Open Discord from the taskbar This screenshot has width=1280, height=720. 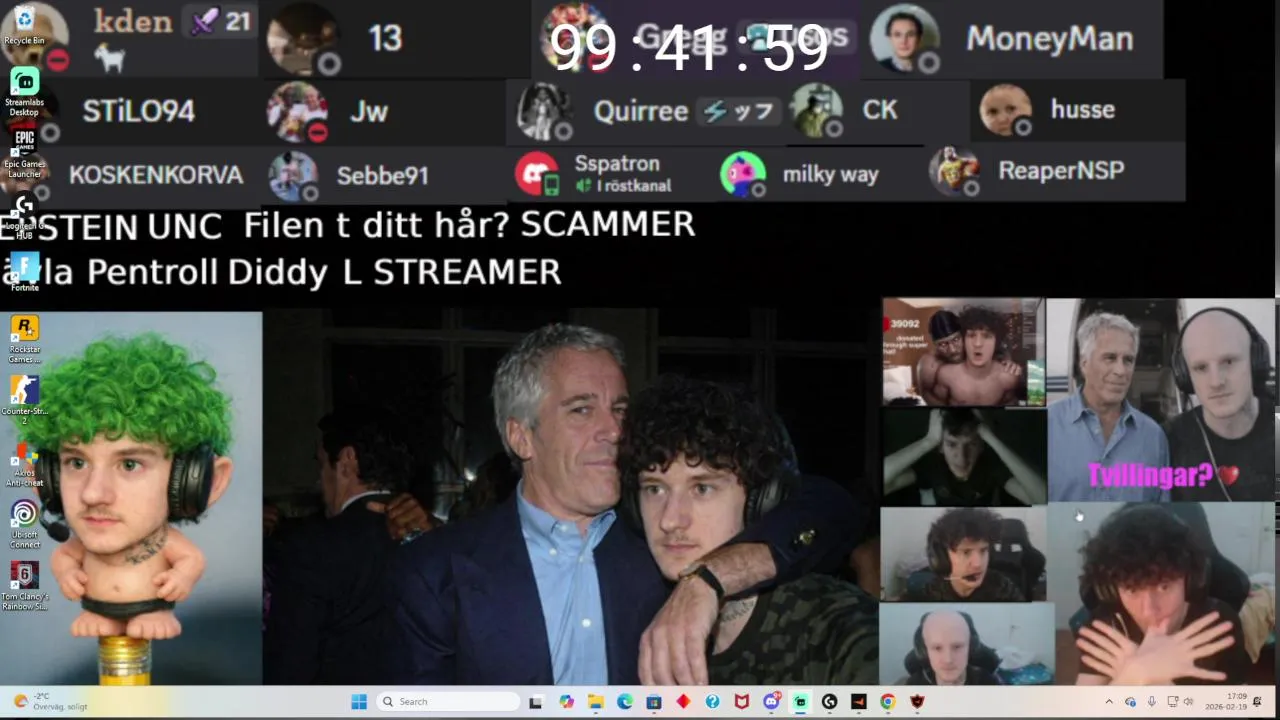[771, 702]
